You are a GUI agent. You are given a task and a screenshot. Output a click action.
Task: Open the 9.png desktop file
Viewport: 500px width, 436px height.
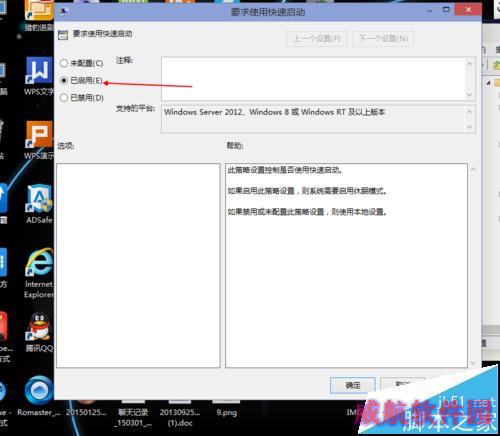[x=227, y=412]
